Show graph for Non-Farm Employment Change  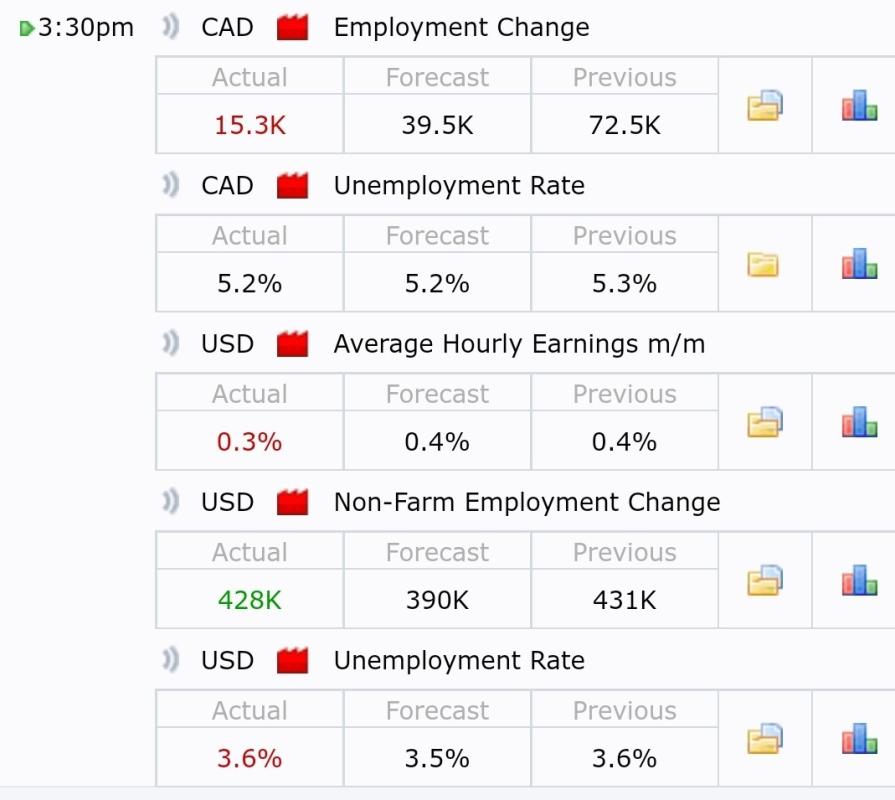click(x=859, y=580)
